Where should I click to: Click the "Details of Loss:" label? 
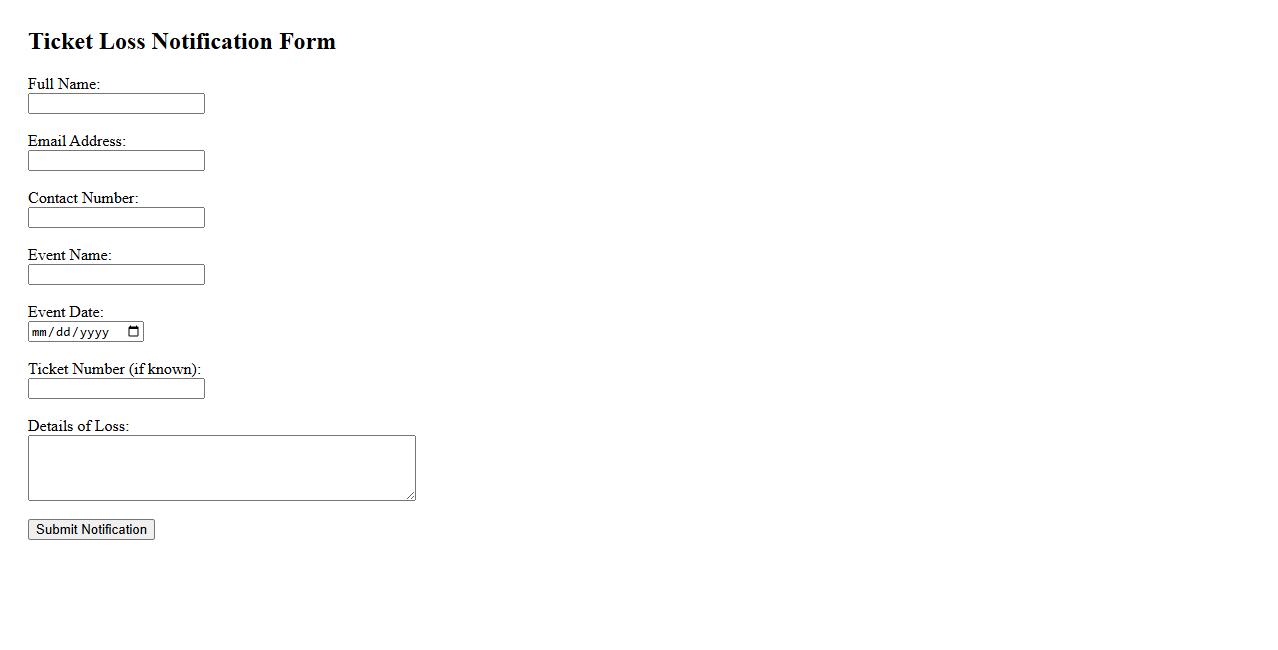coord(78,426)
